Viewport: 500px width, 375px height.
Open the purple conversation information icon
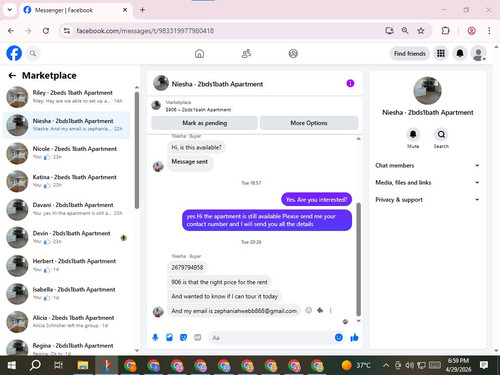350,83
